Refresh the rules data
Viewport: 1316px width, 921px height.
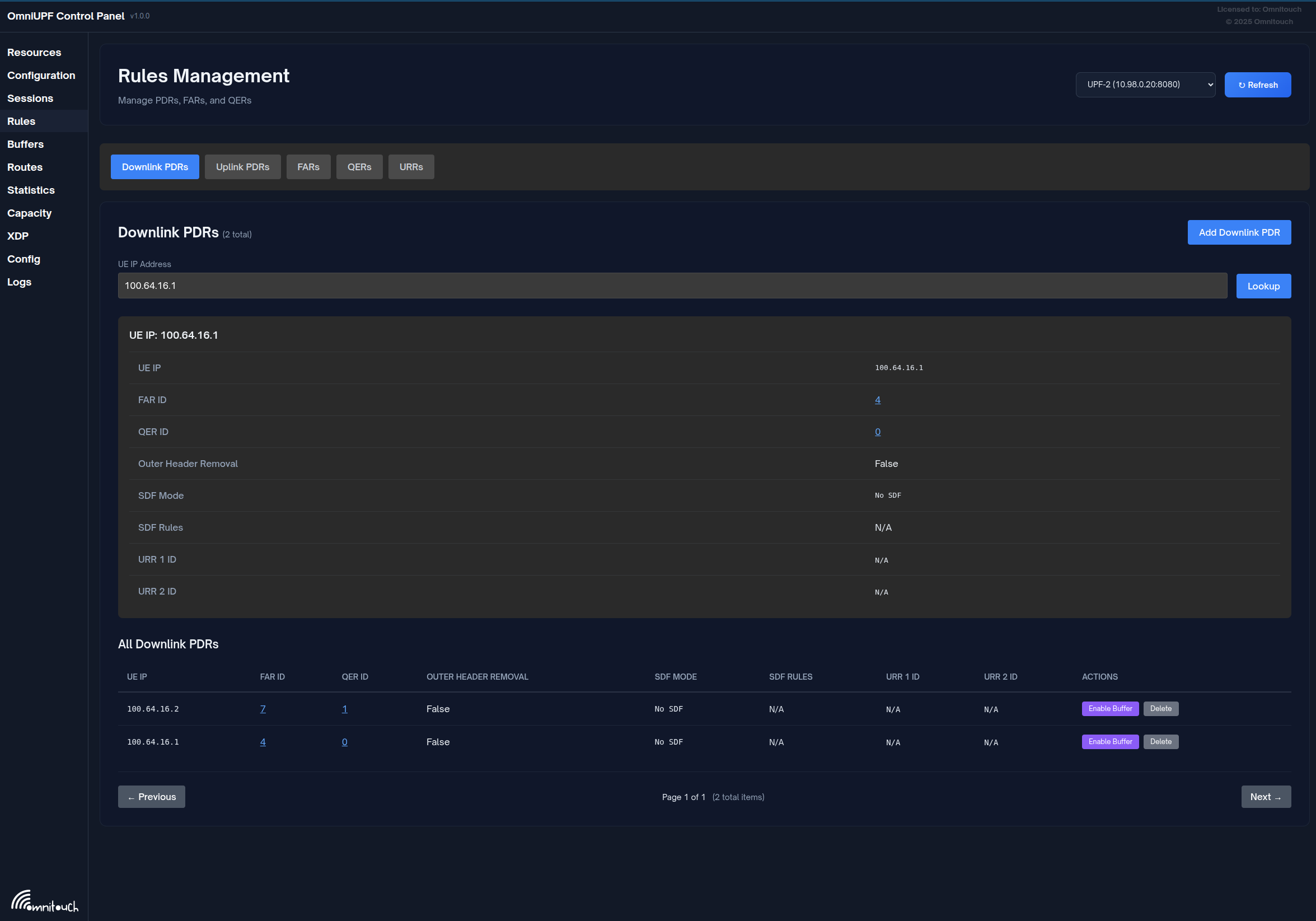1258,85
